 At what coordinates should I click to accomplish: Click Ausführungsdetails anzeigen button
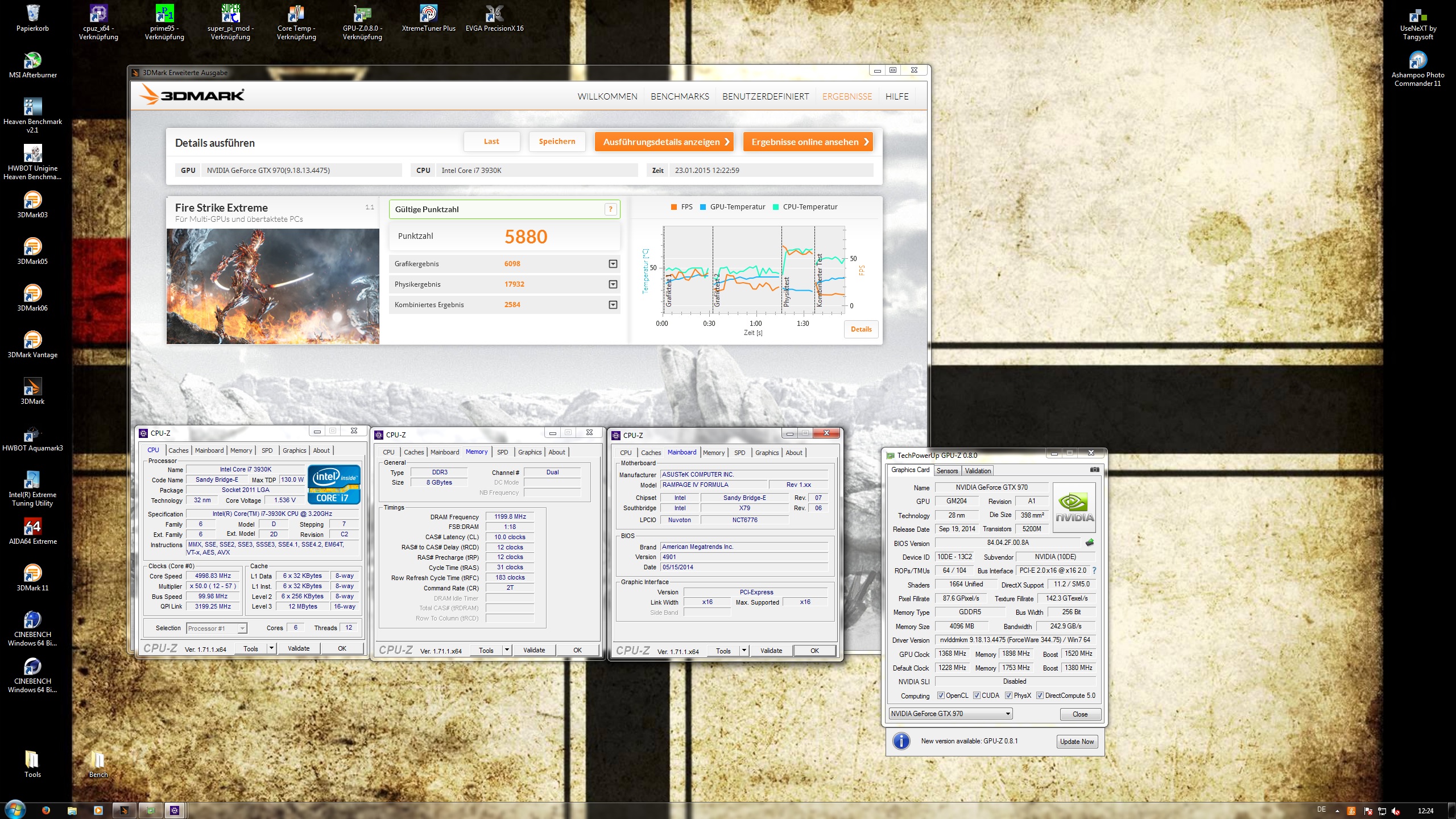664,142
